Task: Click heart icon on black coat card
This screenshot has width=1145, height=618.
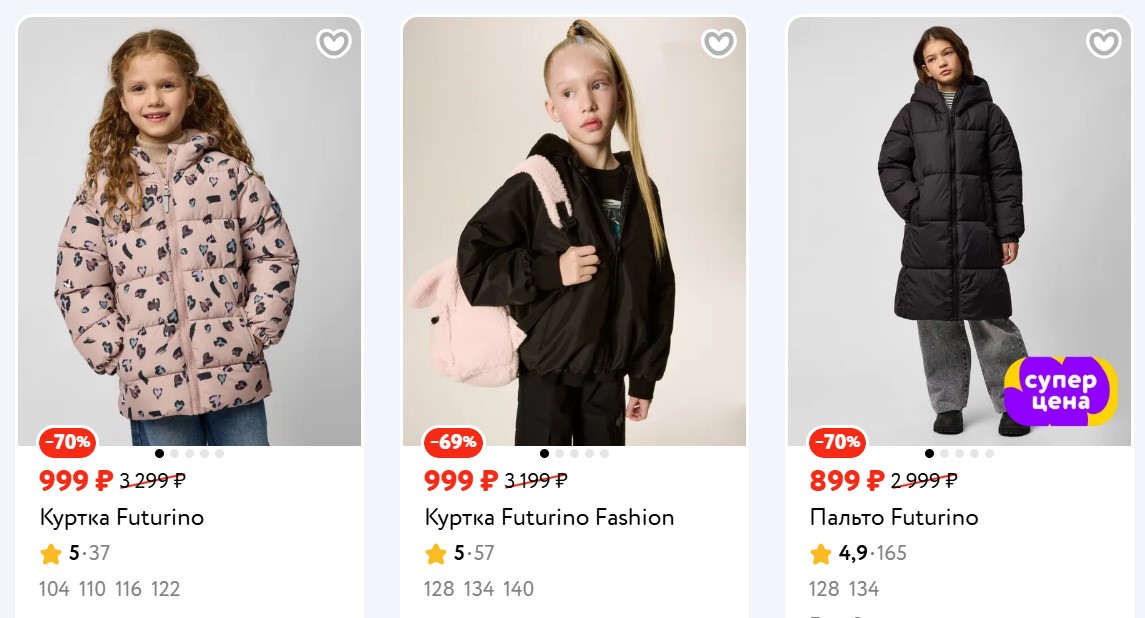Action: pos(1103,43)
